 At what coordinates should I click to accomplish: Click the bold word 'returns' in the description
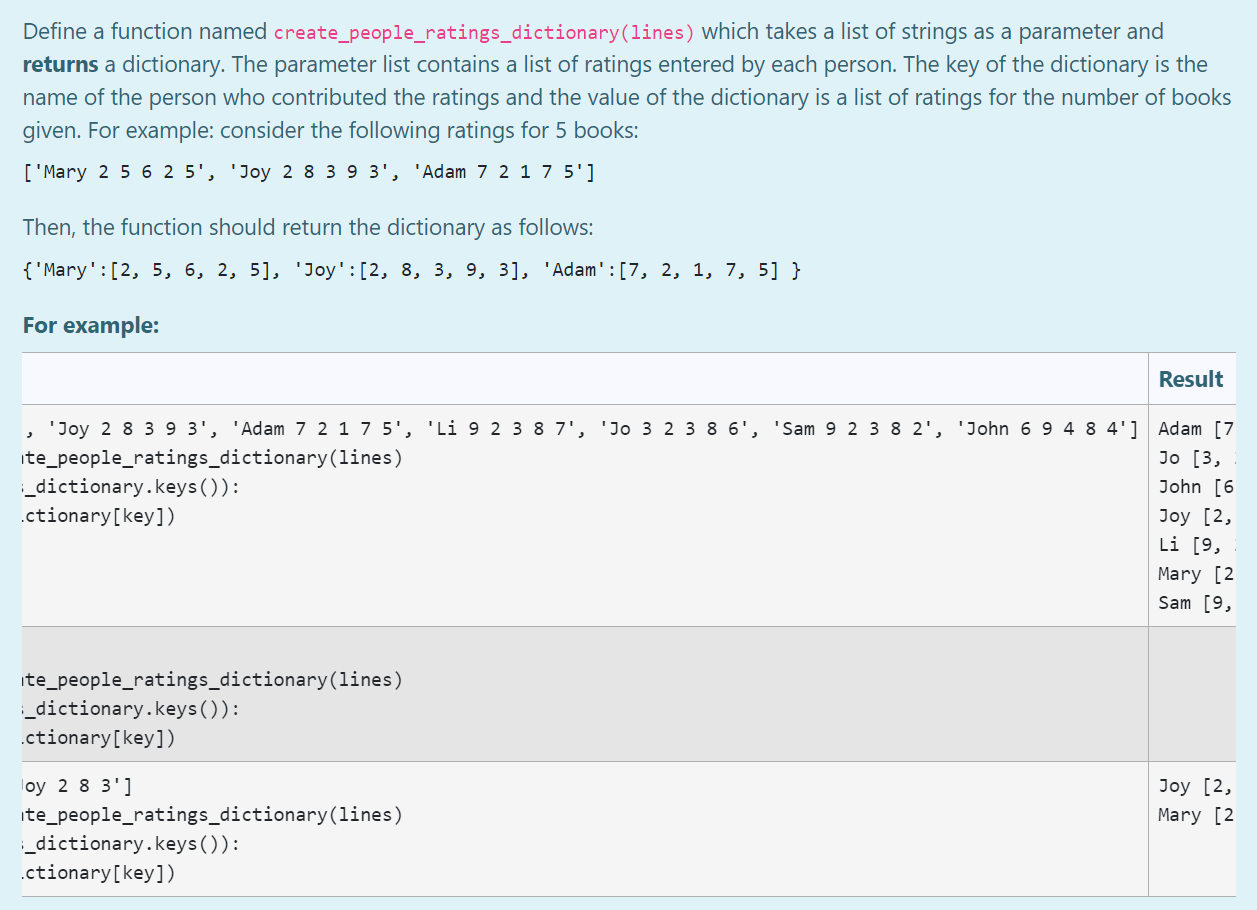pyautogui.click(x=60, y=65)
